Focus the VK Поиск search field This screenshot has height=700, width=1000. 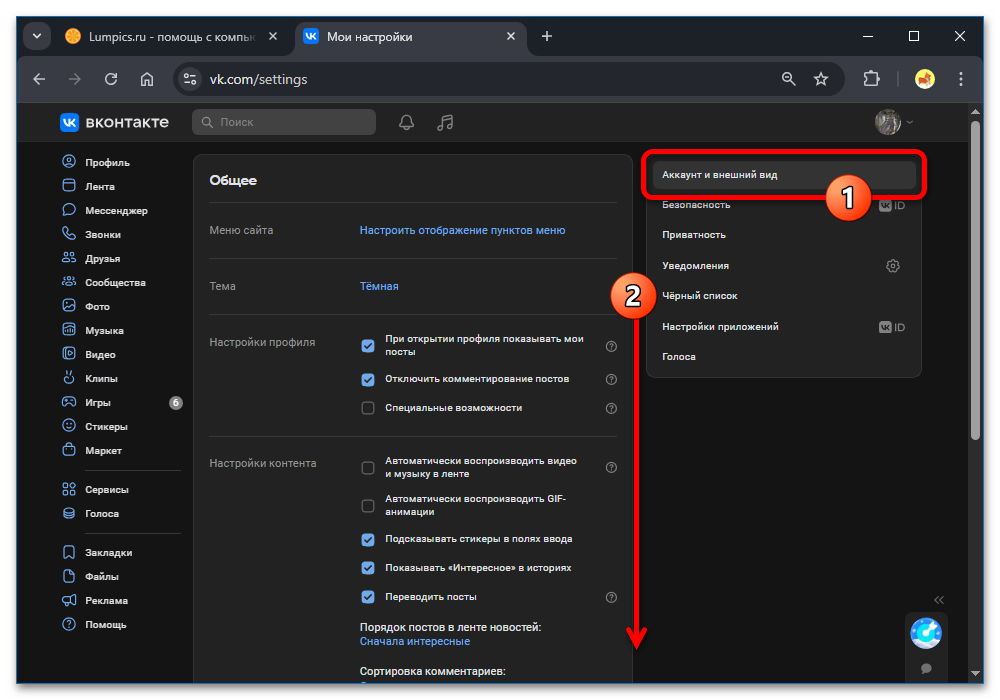(x=284, y=122)
